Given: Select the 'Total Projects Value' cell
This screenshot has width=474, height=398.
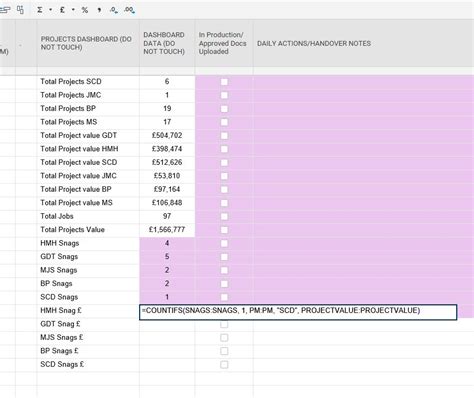Looking at the screenshot, I should (x=88, y=230).
